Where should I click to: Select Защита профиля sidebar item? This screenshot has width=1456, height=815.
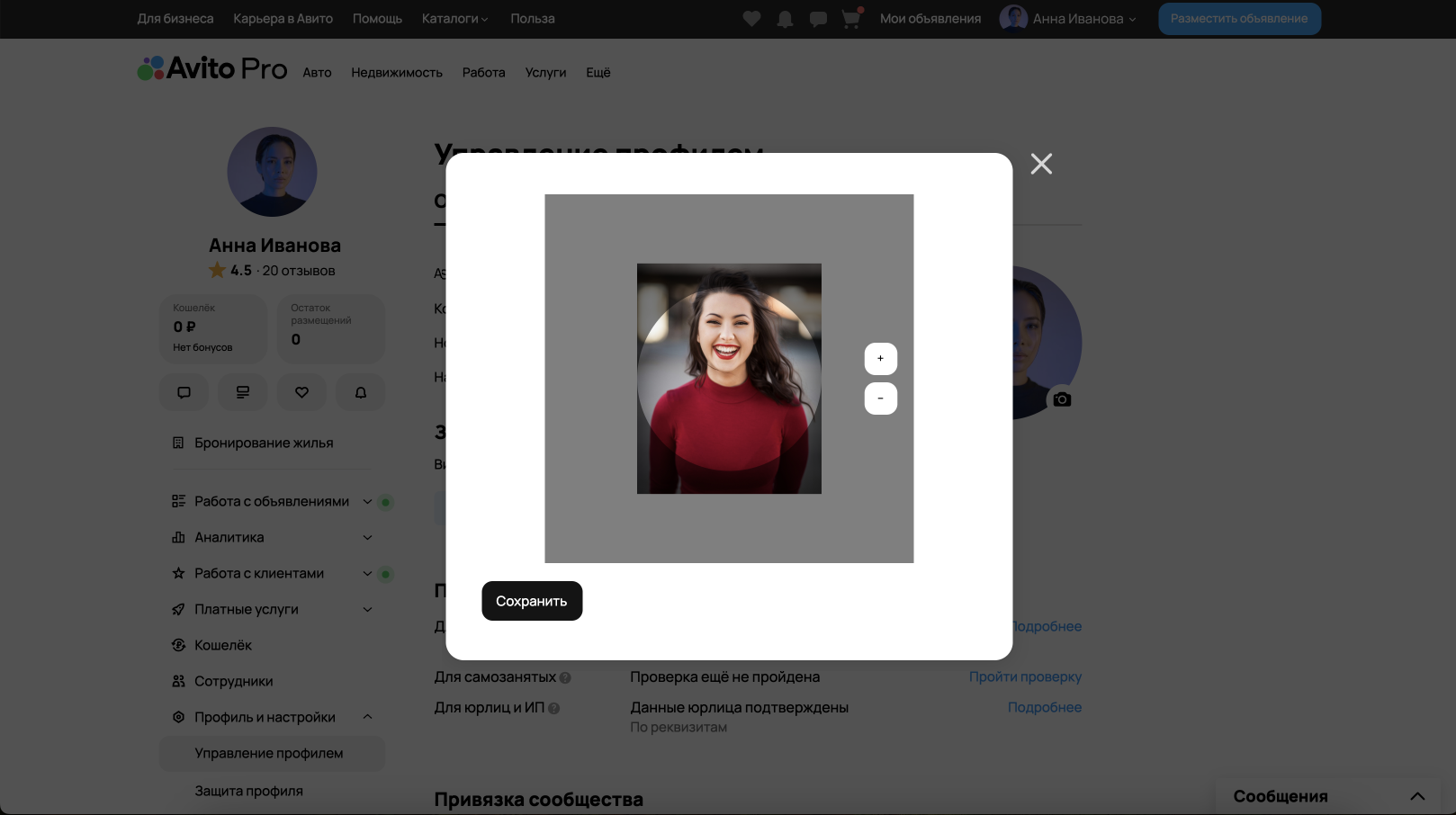249,791
